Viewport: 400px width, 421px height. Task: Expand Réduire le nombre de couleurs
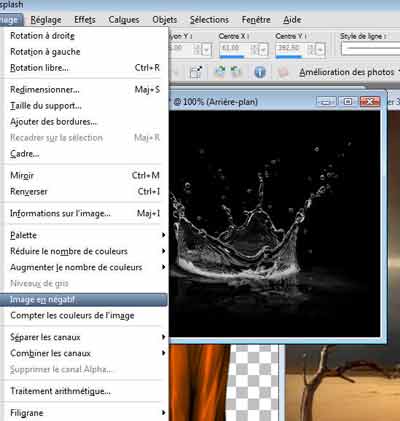(84, 251)
